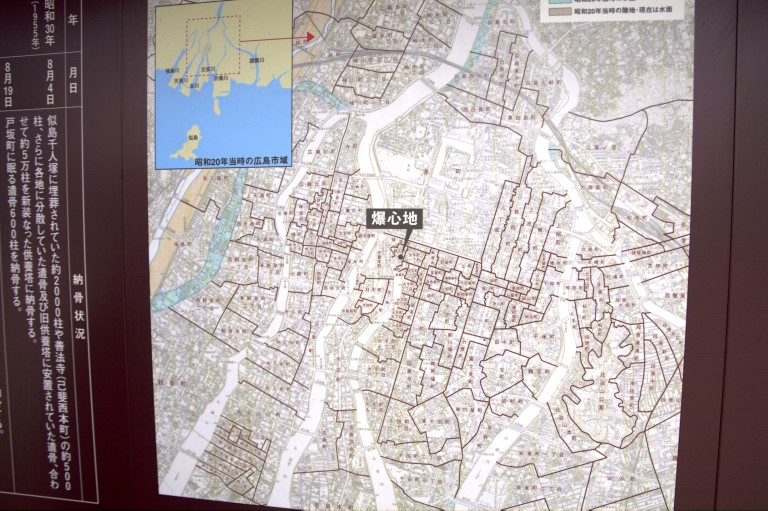Open the inset overview map of Hiroshima Bay
The width and height of the screenshot is (768, 511).
[223, 81]
